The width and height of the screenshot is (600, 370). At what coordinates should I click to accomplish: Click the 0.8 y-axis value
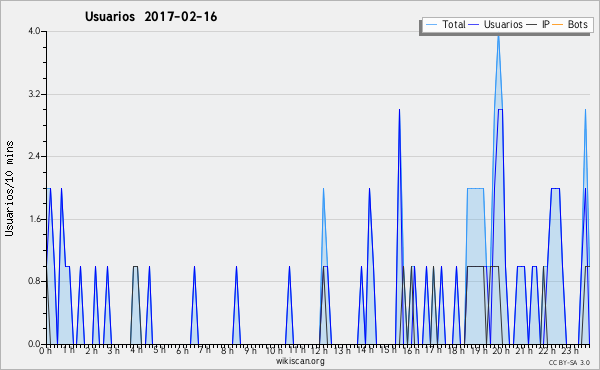34,282
